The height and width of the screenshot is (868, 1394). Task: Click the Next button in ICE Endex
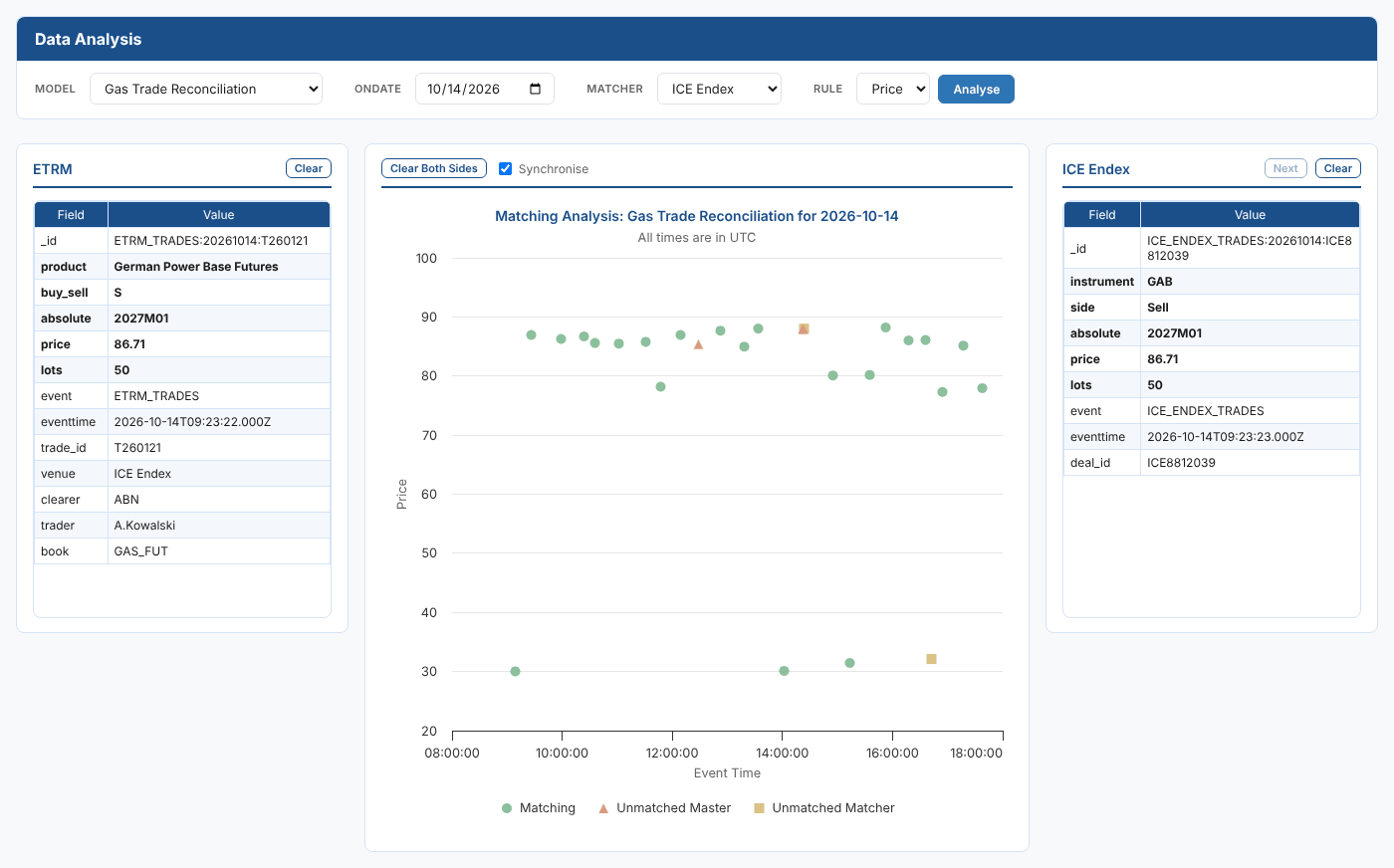click(x=1285, y=168)
